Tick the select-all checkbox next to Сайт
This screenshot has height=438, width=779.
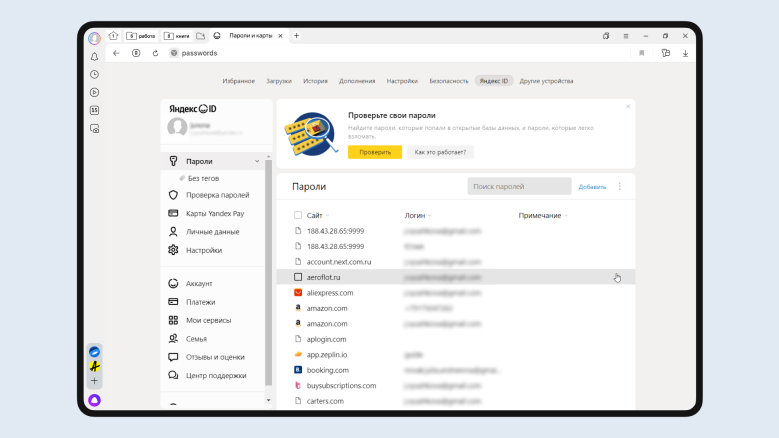[x=298, y=215]
